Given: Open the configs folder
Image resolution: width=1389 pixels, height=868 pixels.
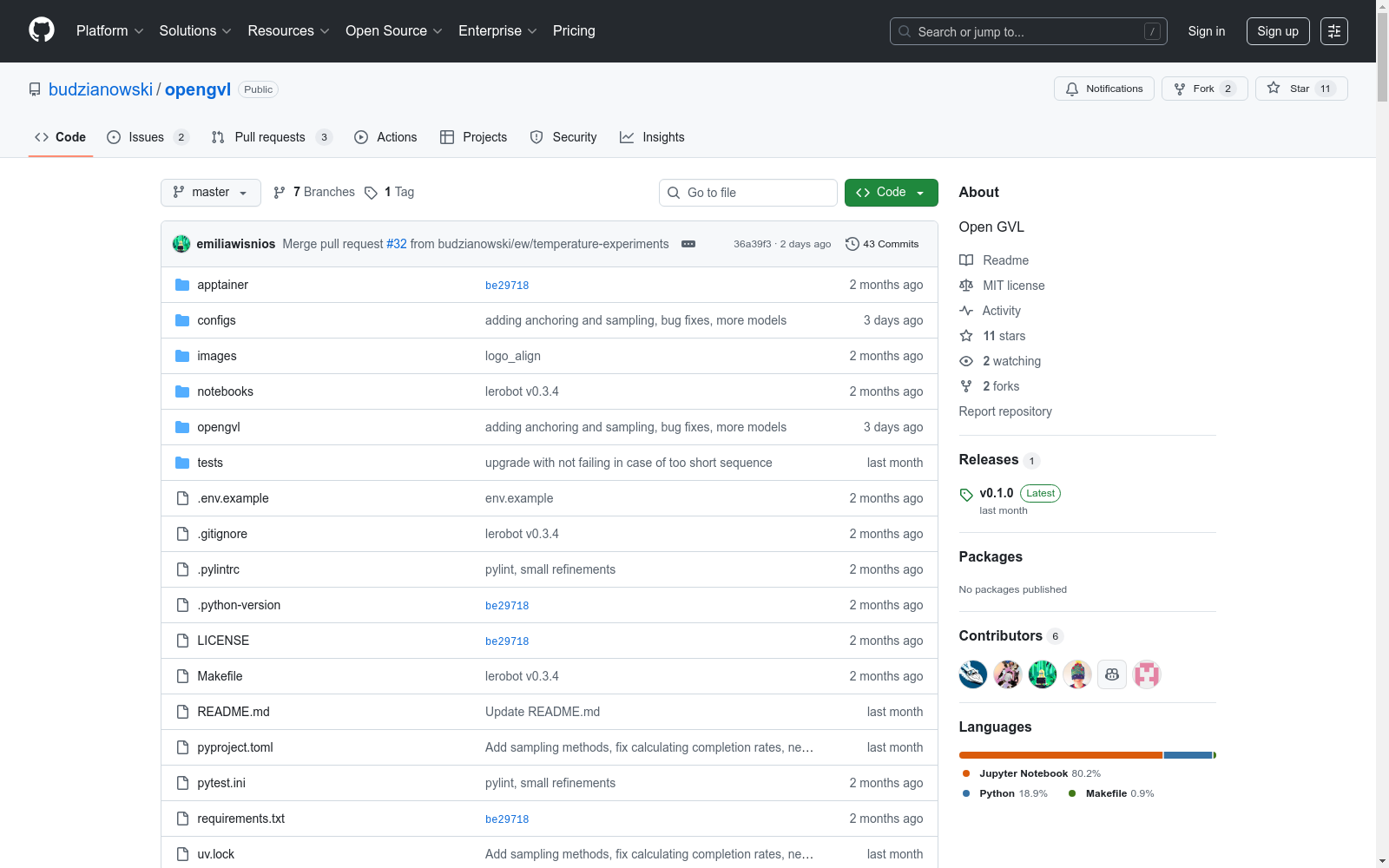Looking at the screenshot, I should [216, 320].
